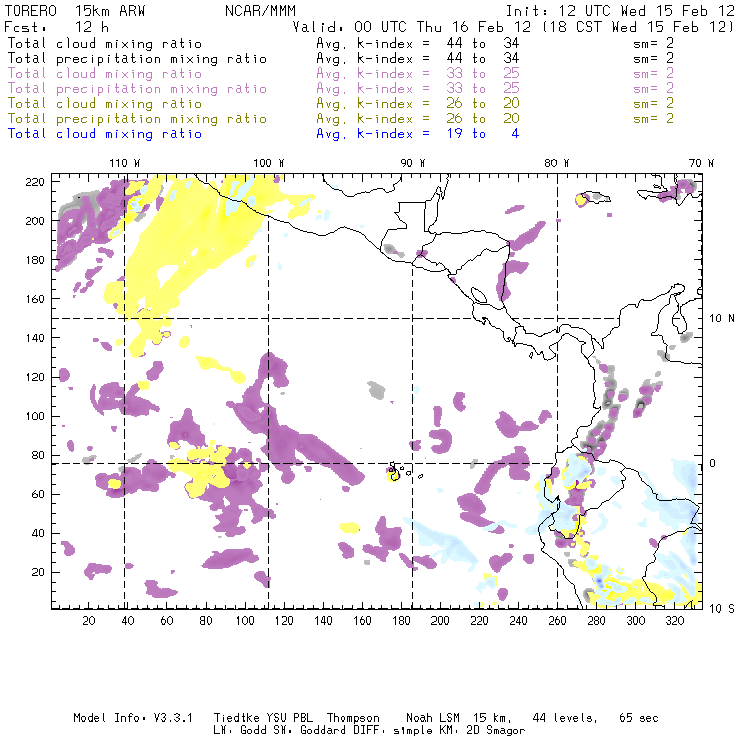740x740 pixels.
Task: Click blue 'Avg. k-index = 19 to 4' text
Action: tap(418, 134)
